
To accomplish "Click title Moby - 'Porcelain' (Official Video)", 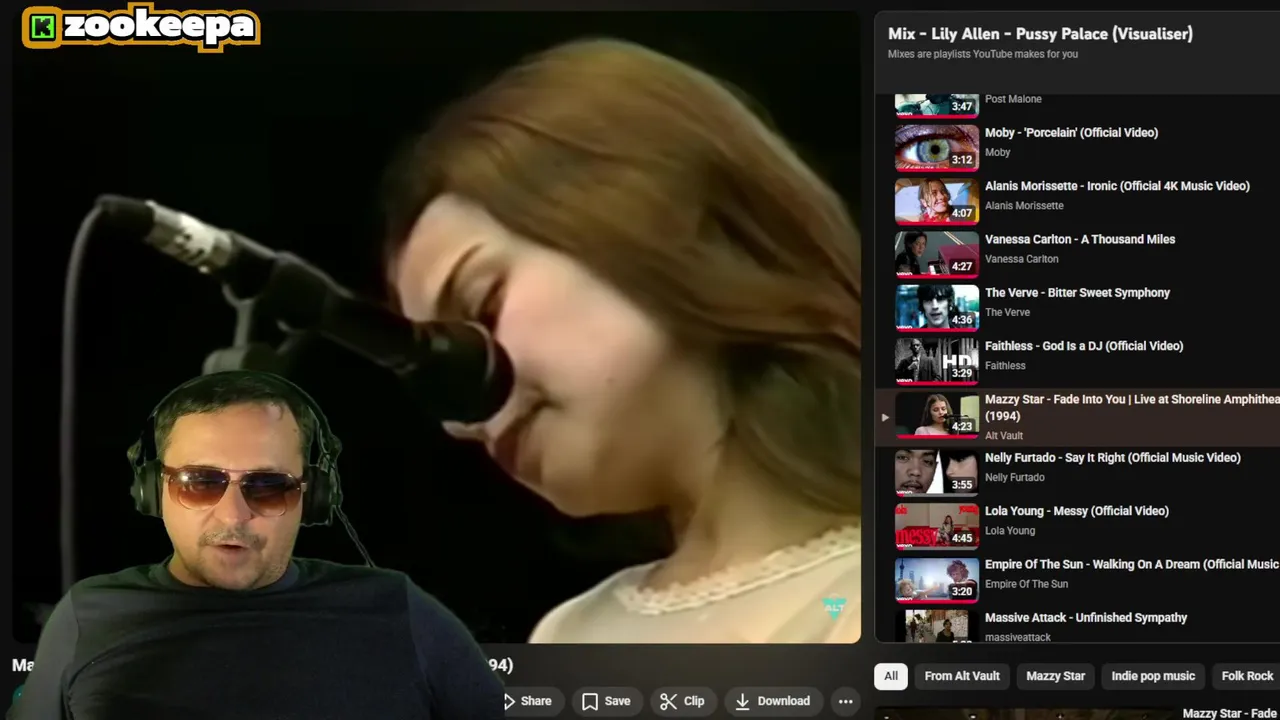I will pos(1071,132).
